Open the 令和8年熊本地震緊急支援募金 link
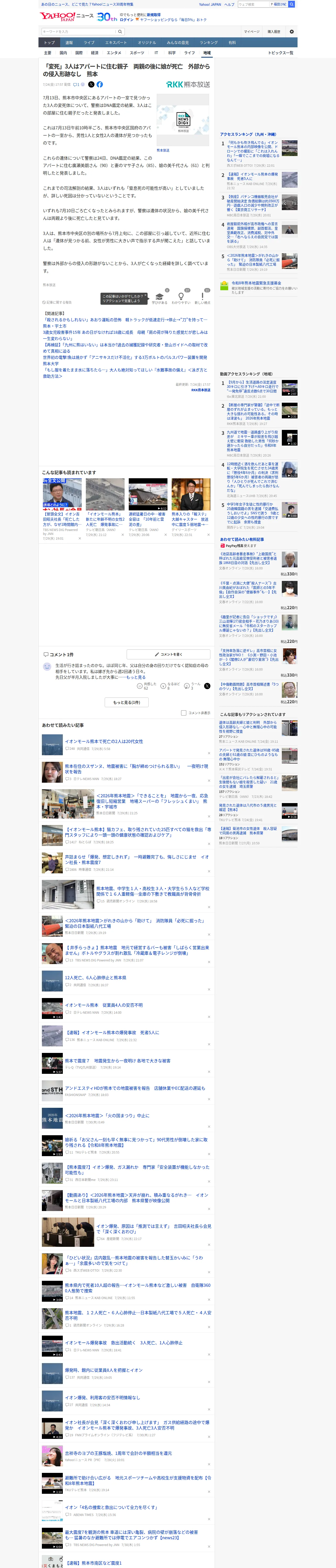Image resolution: width=336 pixels, height=1568 pixels. [x=256, y=283]
